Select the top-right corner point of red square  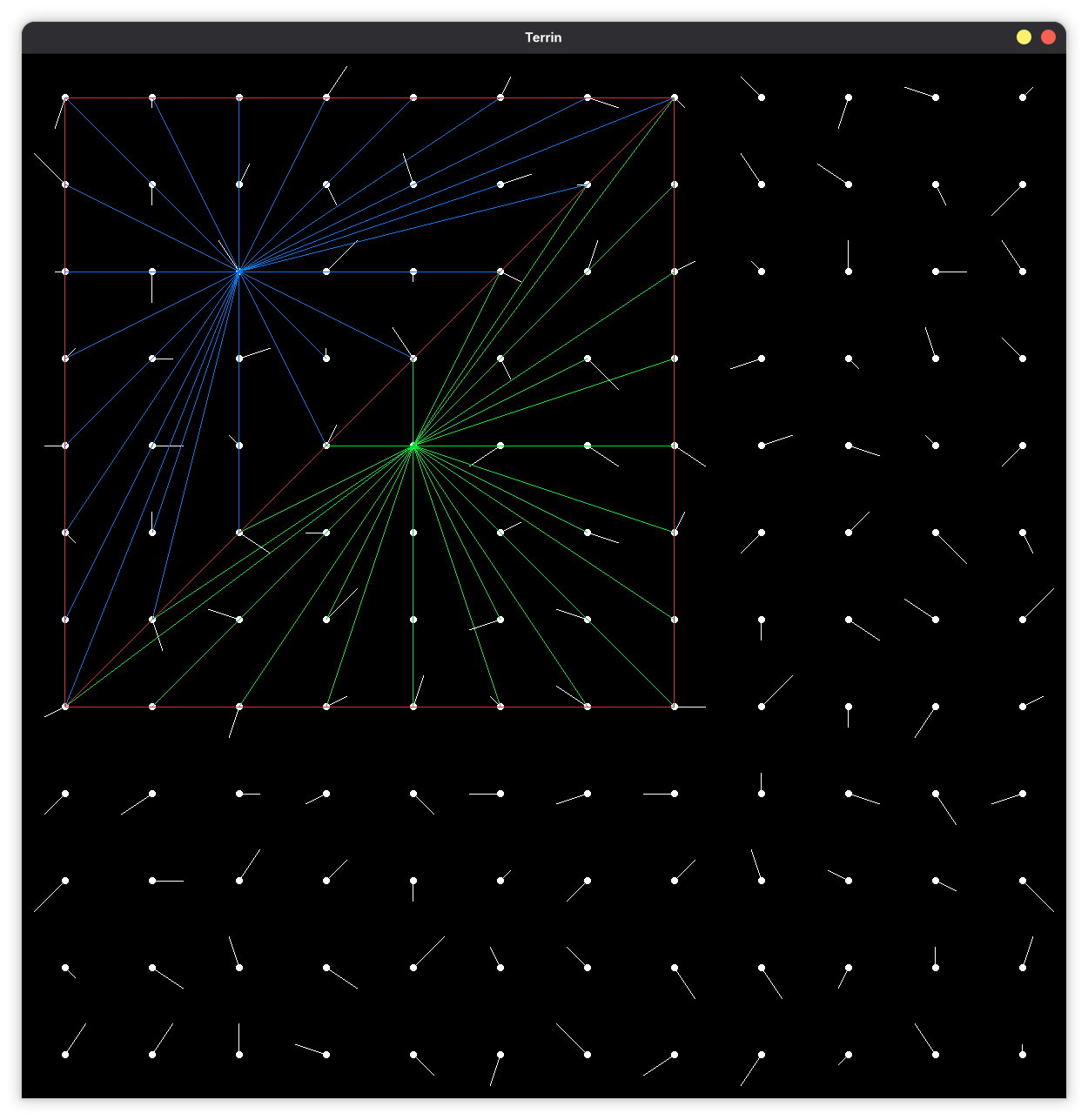click(x=675, y=97)
